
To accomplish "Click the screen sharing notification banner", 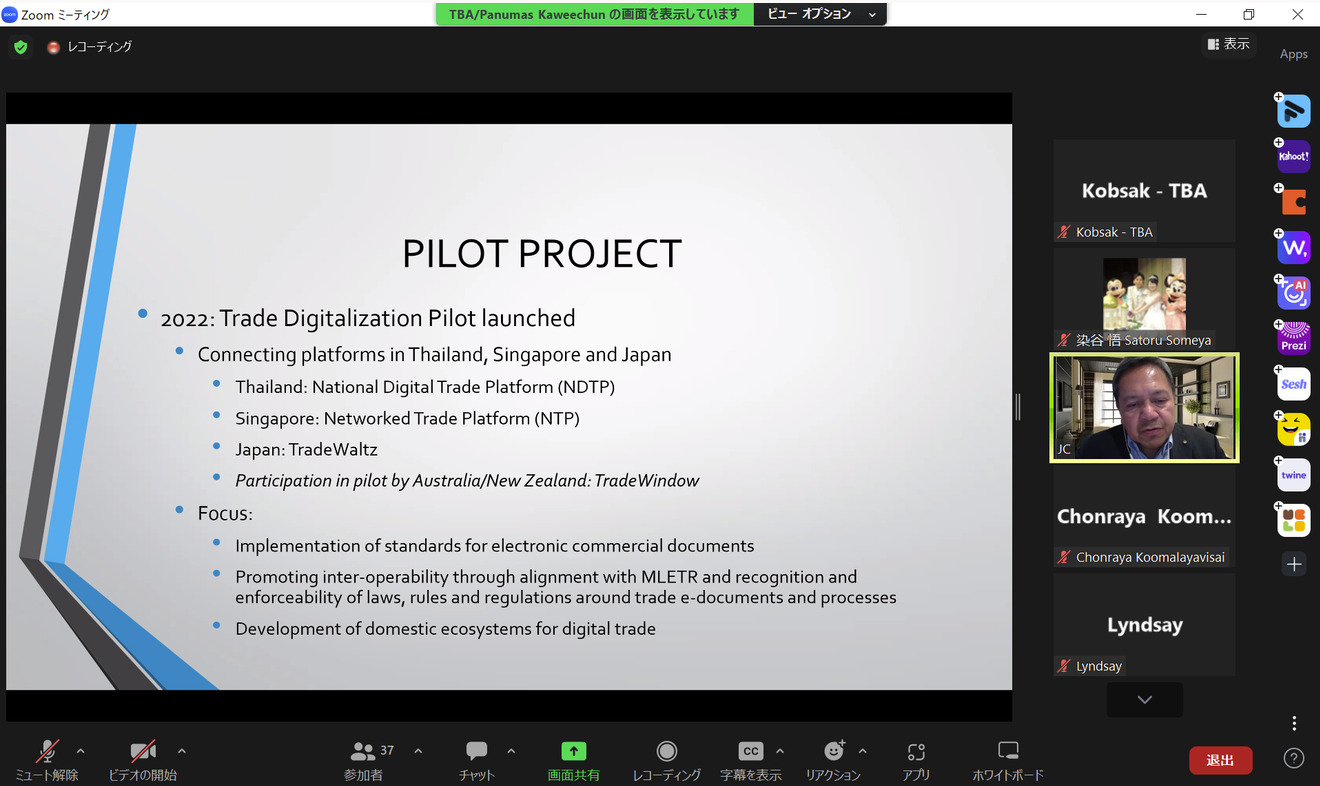I will coord(595,14).
